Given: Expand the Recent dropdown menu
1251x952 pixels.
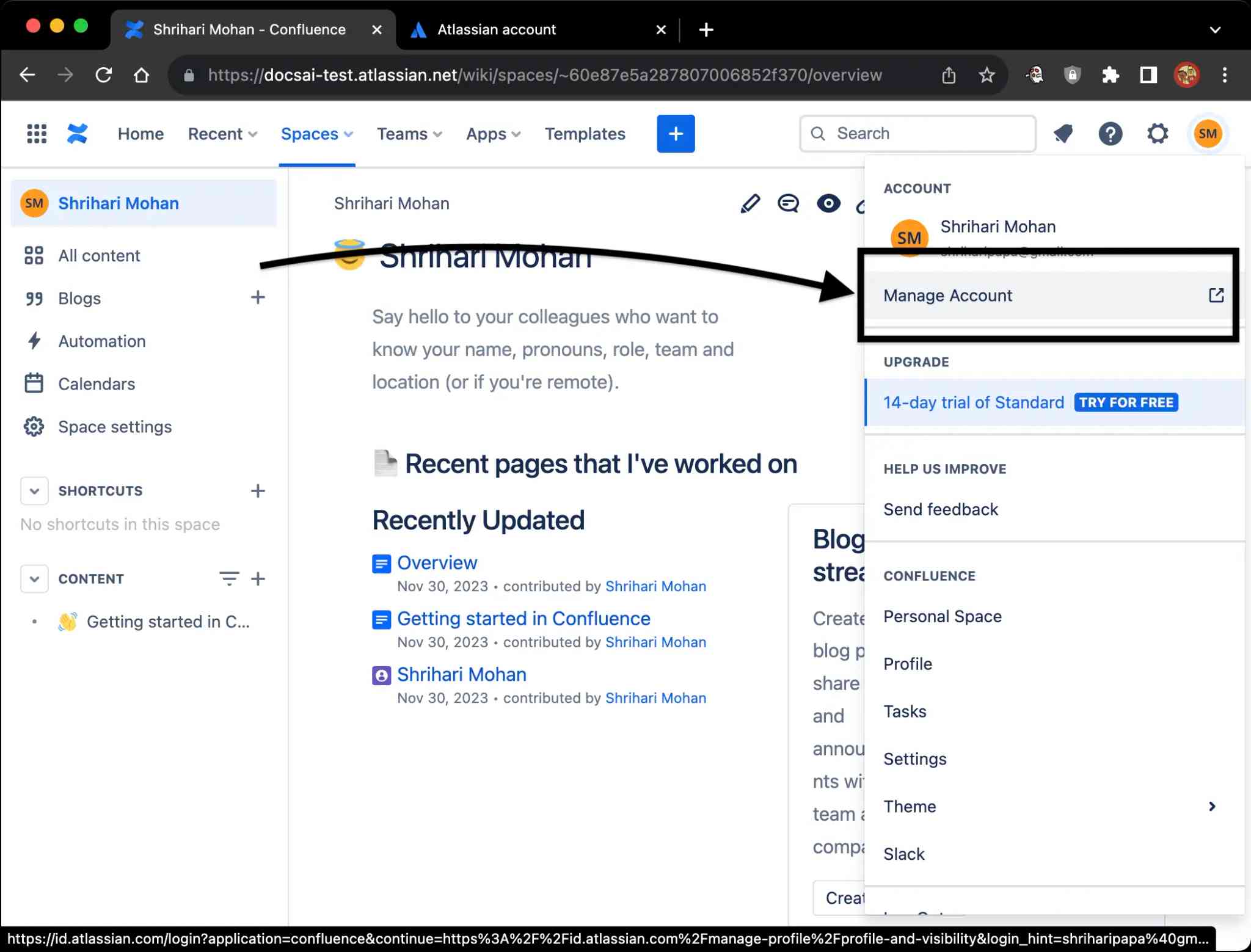Looking at the screenshot, I should click(x=222, y=134).
